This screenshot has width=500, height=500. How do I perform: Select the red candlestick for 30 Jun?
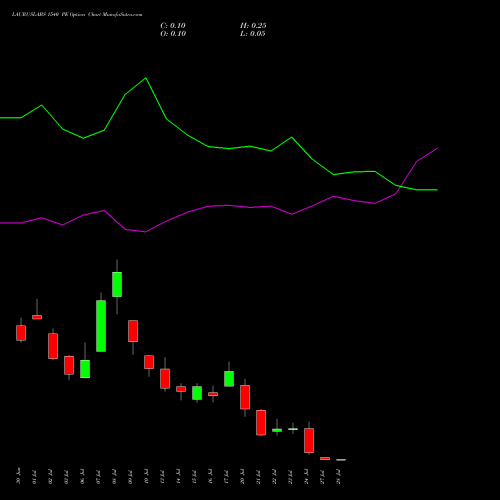tap(21, 333)
